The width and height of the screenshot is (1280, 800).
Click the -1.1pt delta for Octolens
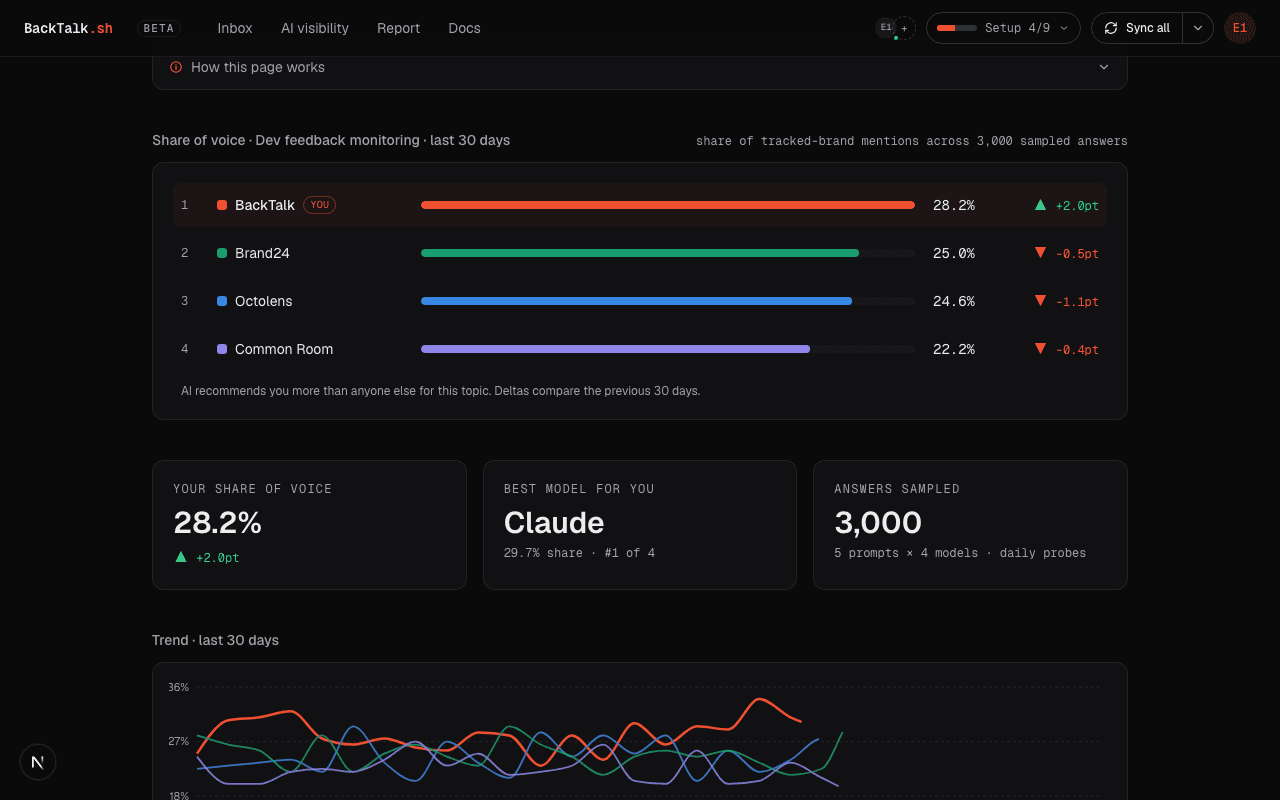point(1077,302)
